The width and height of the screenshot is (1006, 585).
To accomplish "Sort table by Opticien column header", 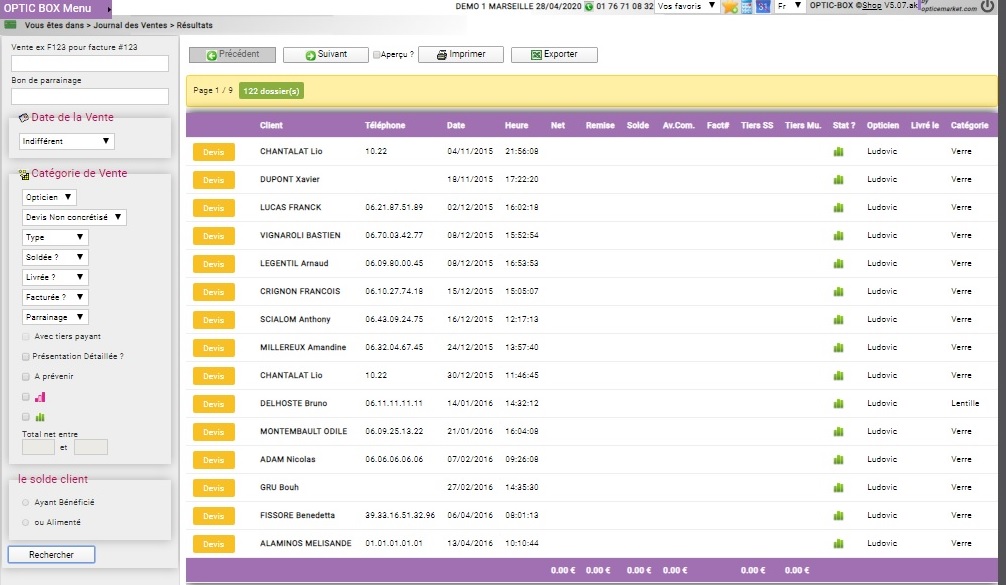I will 883,126.
